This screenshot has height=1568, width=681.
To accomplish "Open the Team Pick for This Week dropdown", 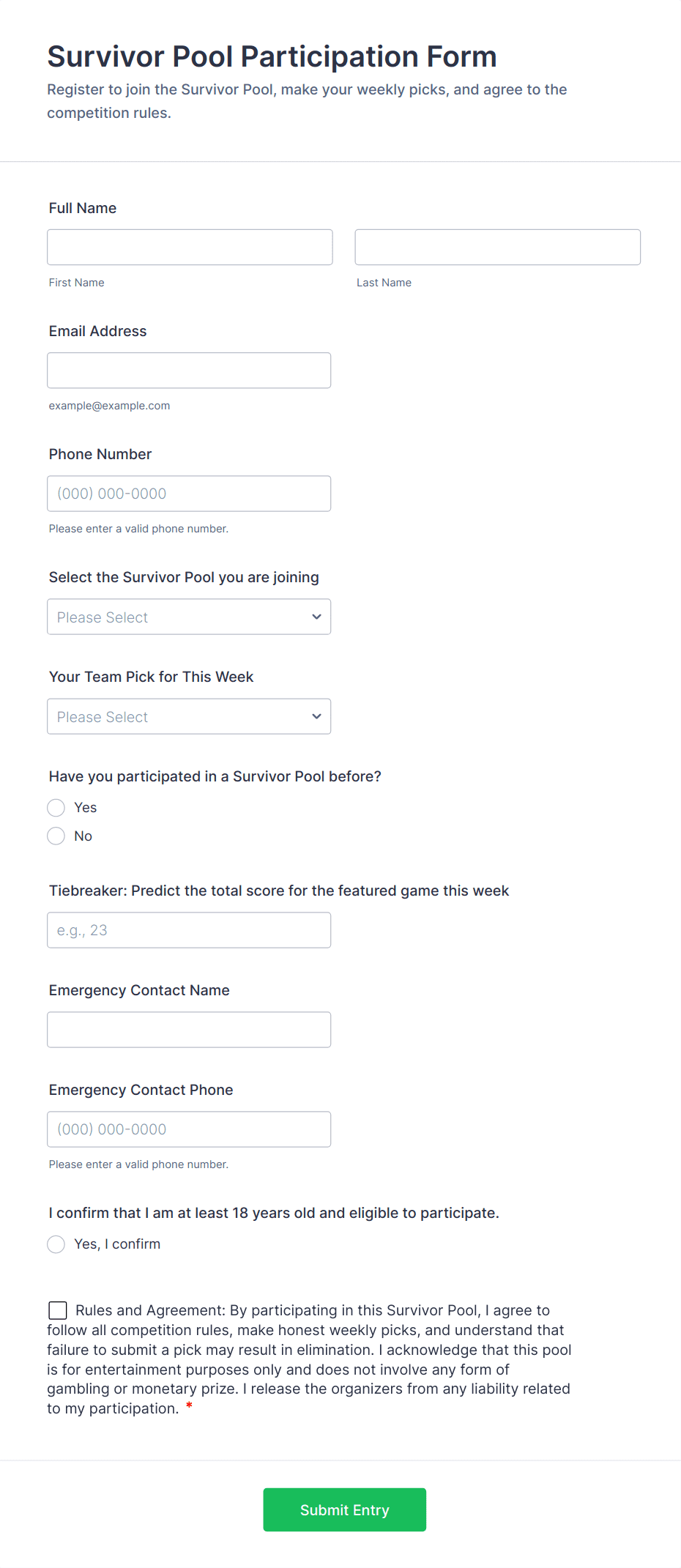I will coord(176,716).
